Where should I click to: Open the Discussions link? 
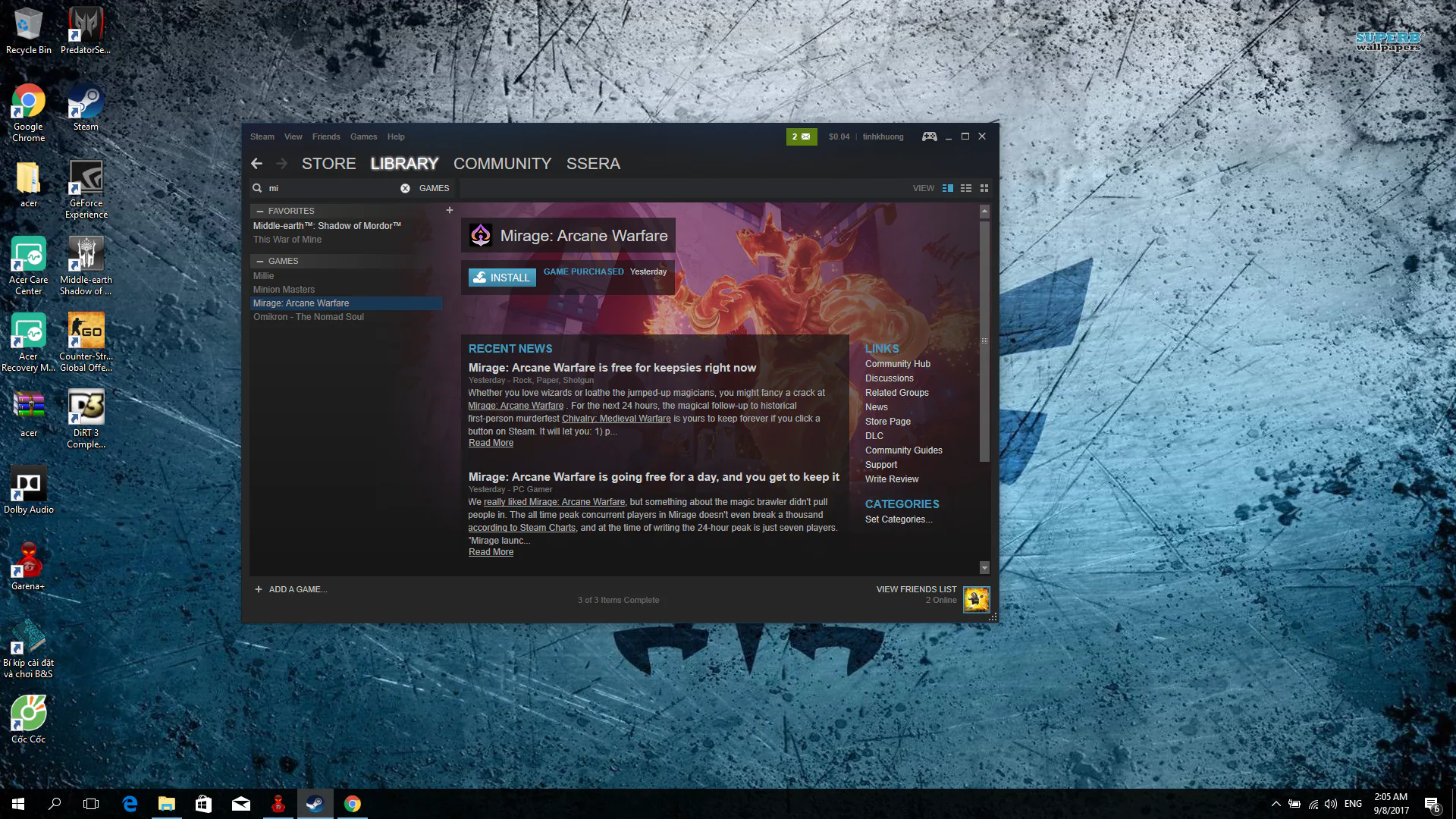[x=890, y=378]
